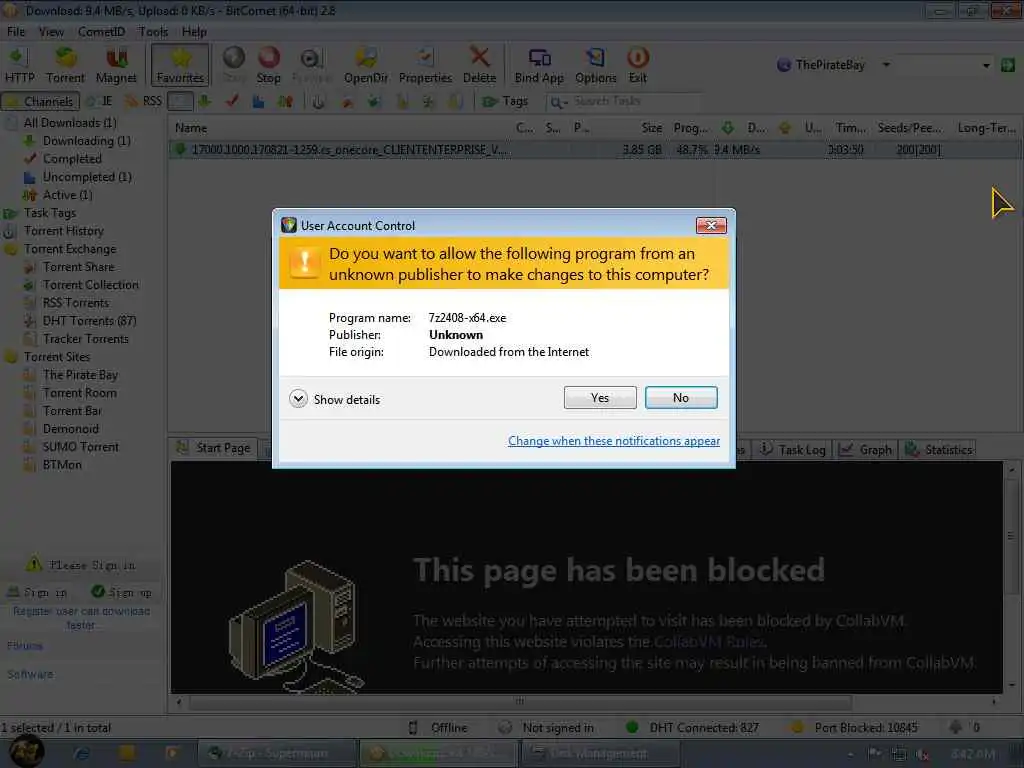The image size is (1024, 768).
Task: Select Torrent Exchange node
Action: tap(70, 249)
